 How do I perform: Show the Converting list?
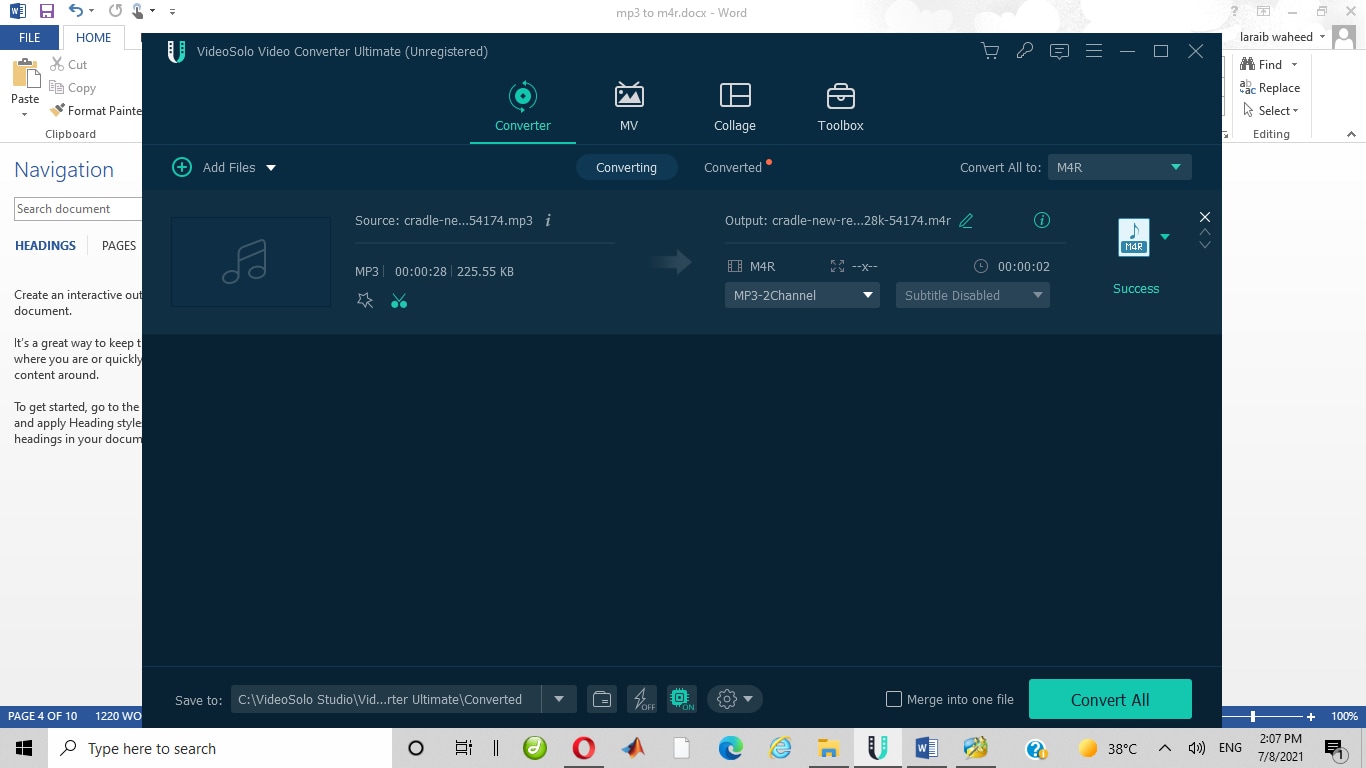[x=627, y=167]
